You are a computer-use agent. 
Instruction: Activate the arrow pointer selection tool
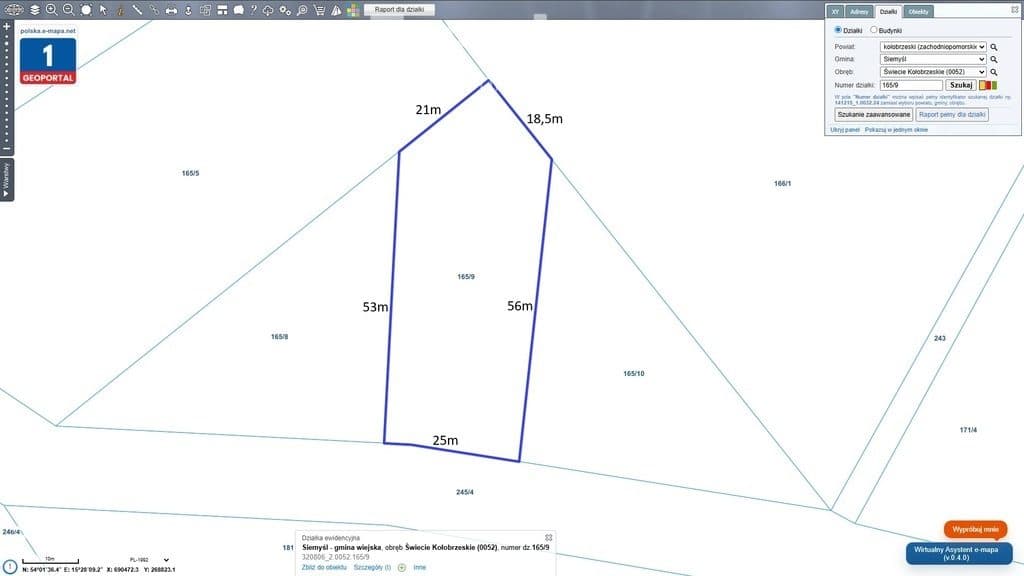tap(103, 10)
